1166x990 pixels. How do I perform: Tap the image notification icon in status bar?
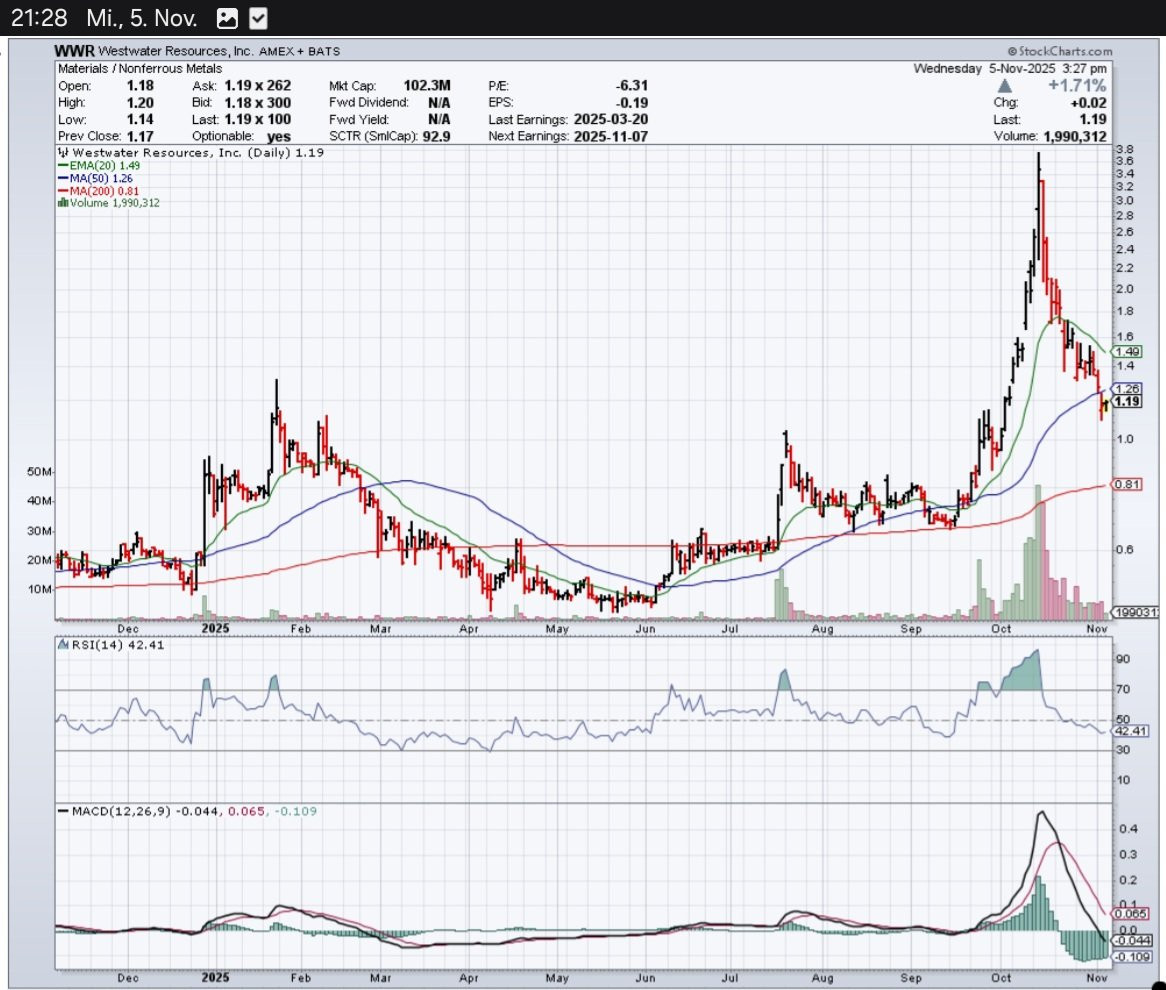point(227,18)
